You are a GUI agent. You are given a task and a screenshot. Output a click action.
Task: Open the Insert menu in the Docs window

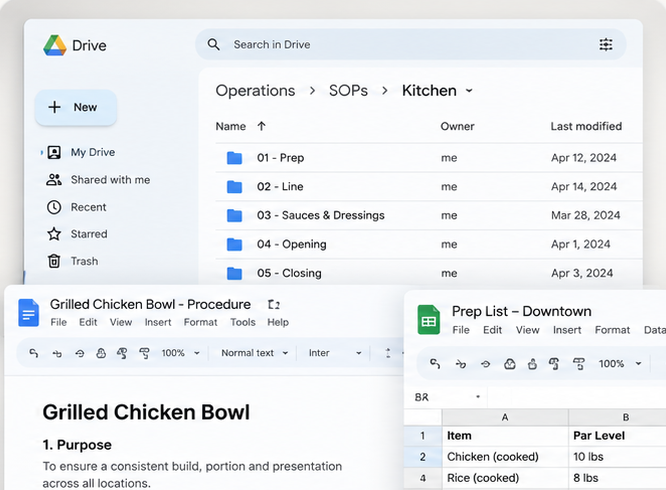click(x=158, y=322)
